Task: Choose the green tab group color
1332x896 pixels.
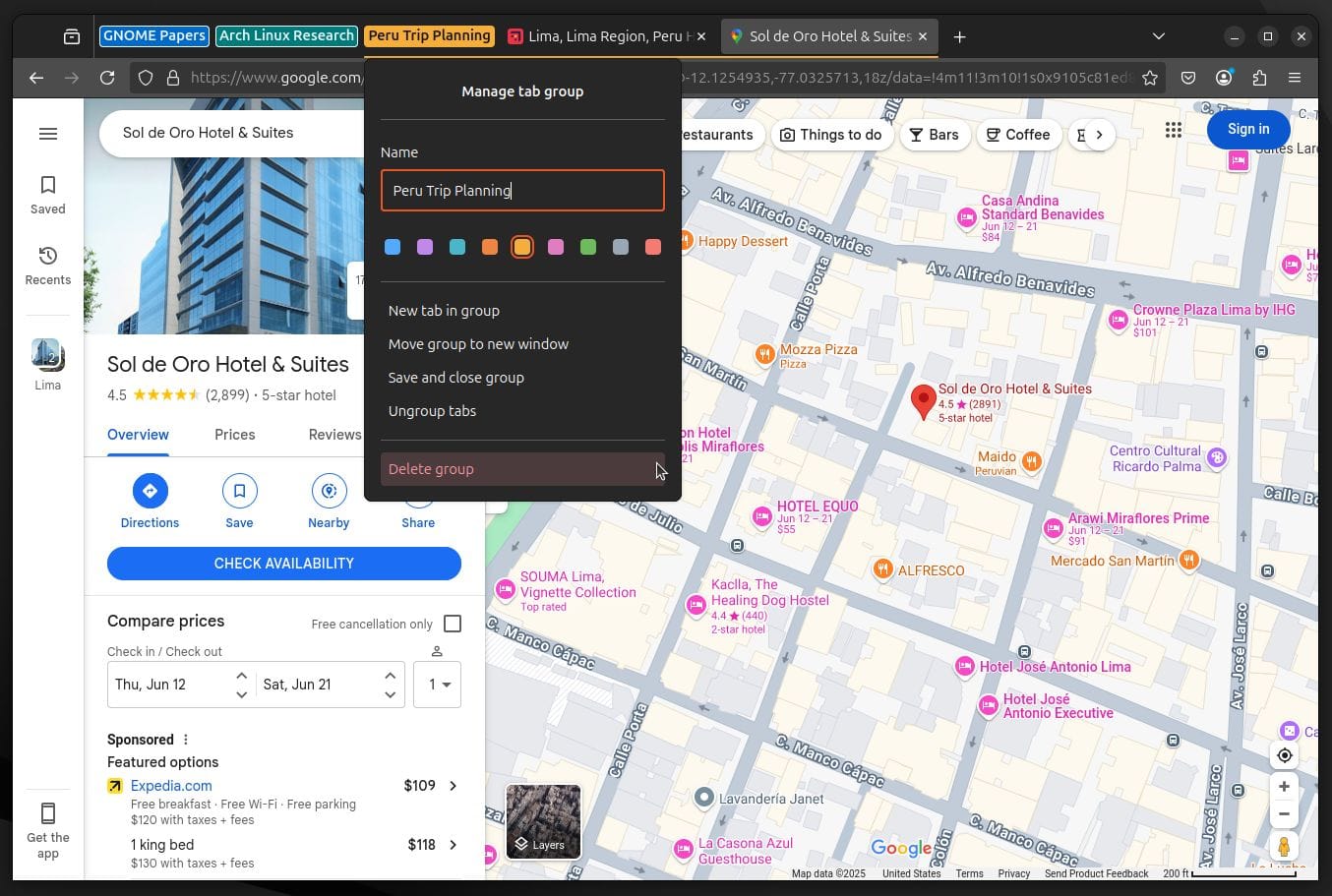Action: pyautogui.click(x=588, y=247)
